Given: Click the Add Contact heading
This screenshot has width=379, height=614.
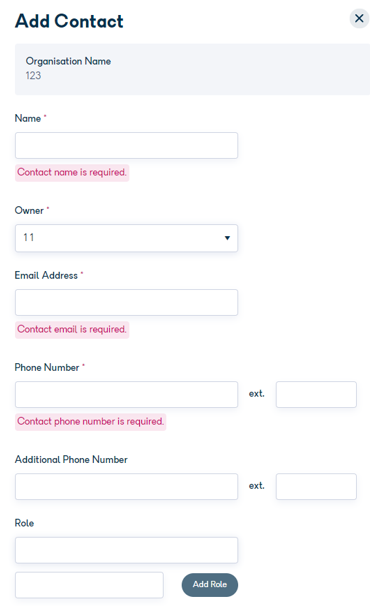Looking at the screenshot, I should [x=69, y=21].
